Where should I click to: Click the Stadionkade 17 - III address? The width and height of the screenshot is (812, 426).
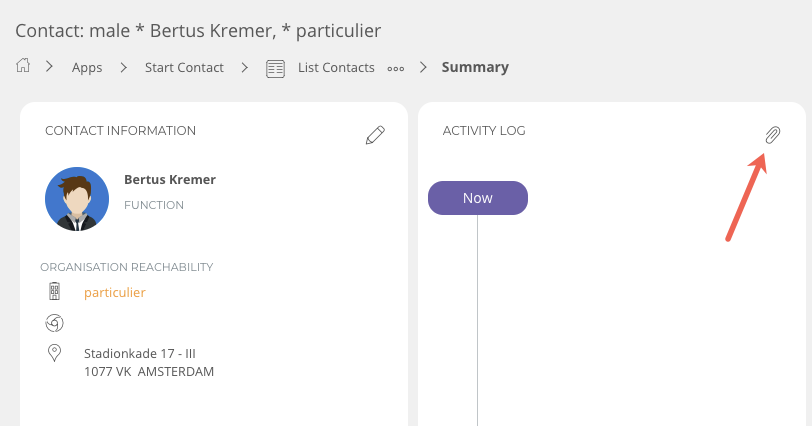pyautogui.click(x=140, y=352)
